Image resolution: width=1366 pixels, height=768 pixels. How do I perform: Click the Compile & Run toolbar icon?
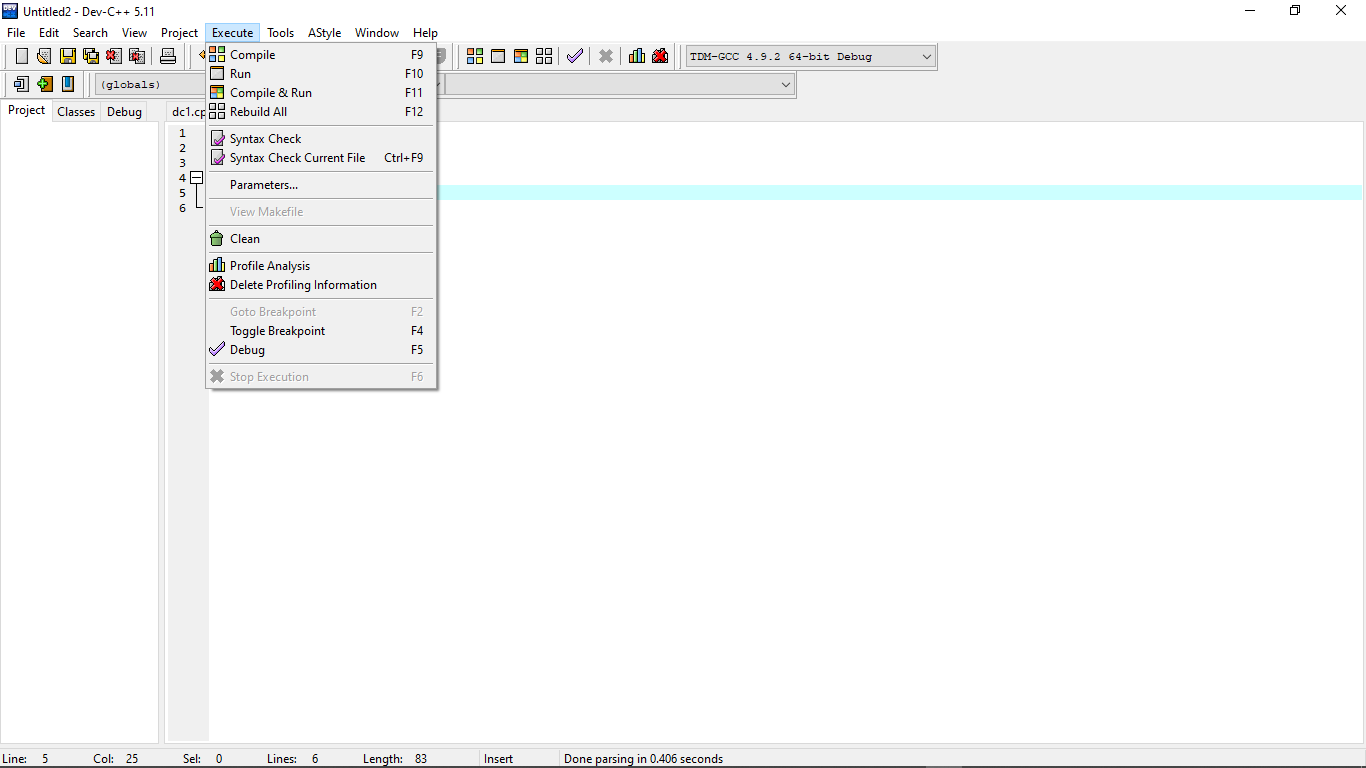pyautogui.click(x=521, y=56)
